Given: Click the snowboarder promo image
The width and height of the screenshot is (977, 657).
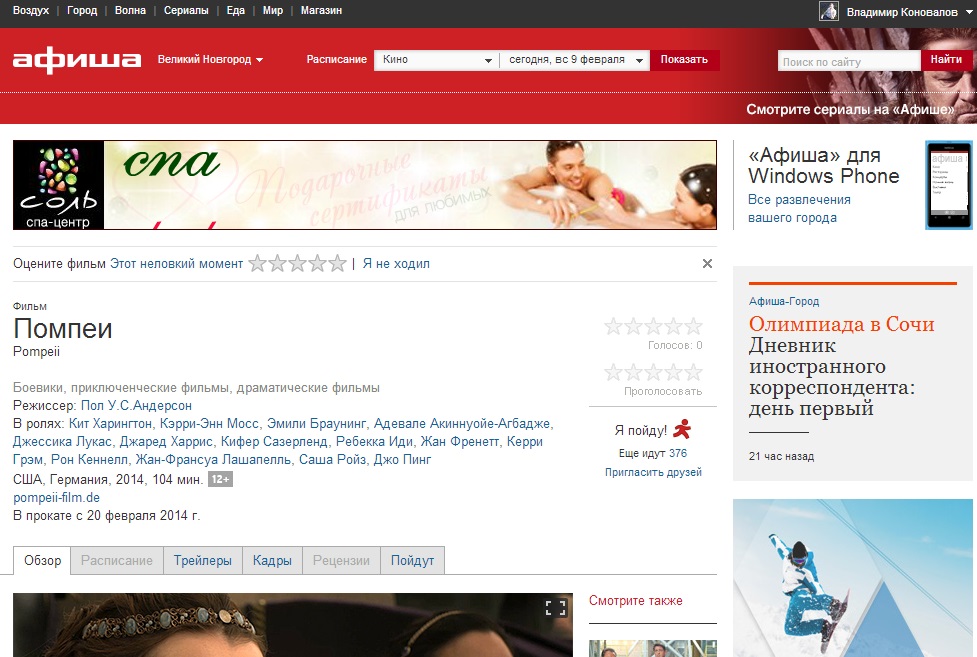Looking at the screenshot, I should click(852, 578).
